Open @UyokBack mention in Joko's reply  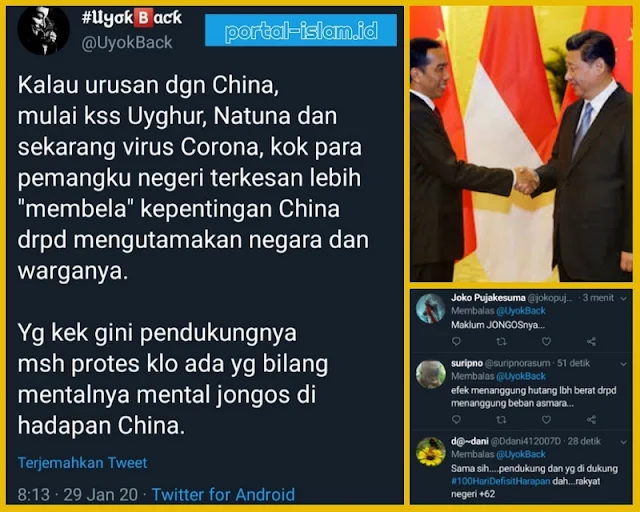point(521,311)
